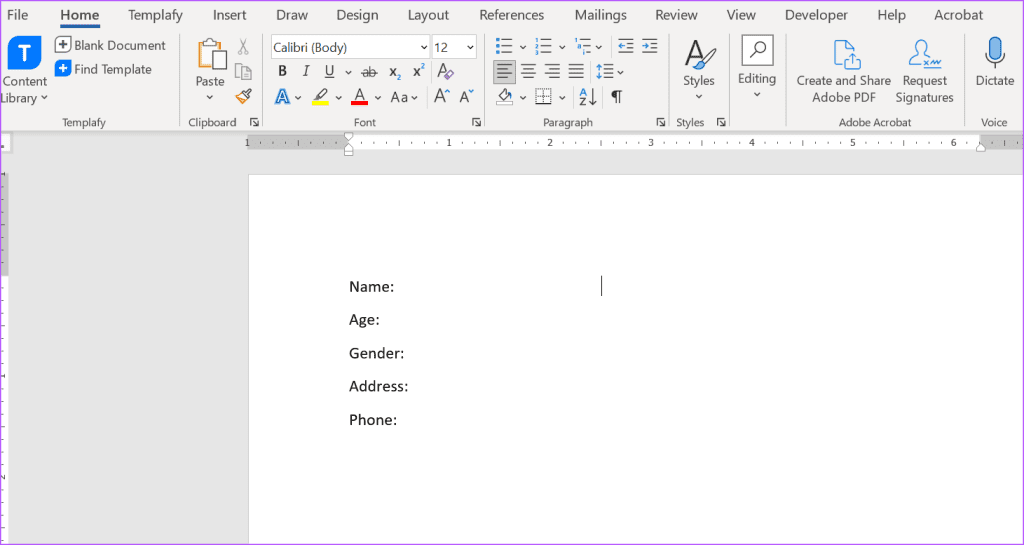
Task: Increase paragraph indent
Action: pyautogui.click(x=649, y=46)
